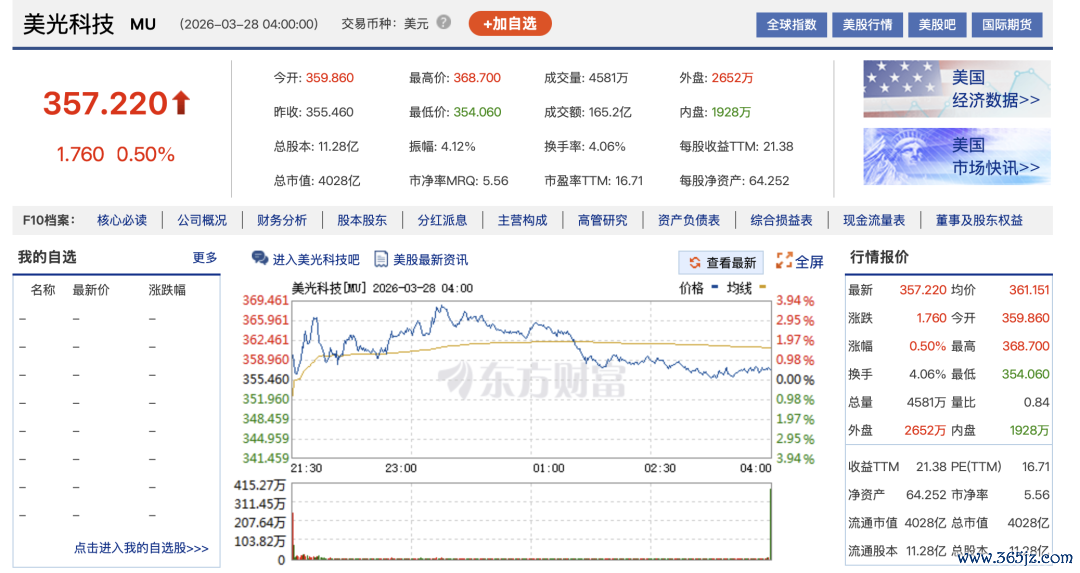The height and width of the screenshot is (573, 1080).
Task: Click the main price 357.220
Action: tap(105, 103)
